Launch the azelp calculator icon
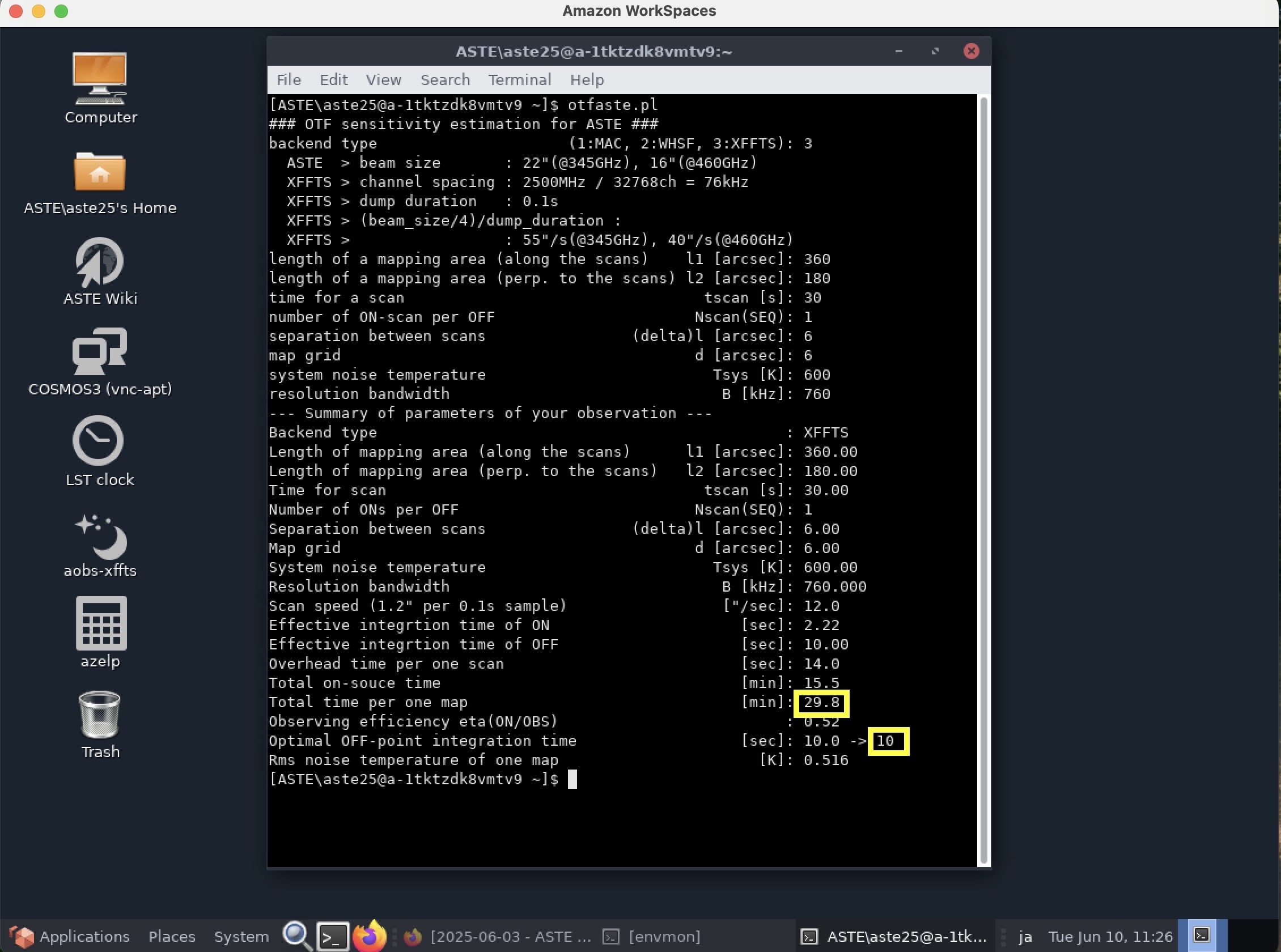Image resolution: width=1281 pixels, height=952 pixels. pyautogui.click(x=101, y=623)
